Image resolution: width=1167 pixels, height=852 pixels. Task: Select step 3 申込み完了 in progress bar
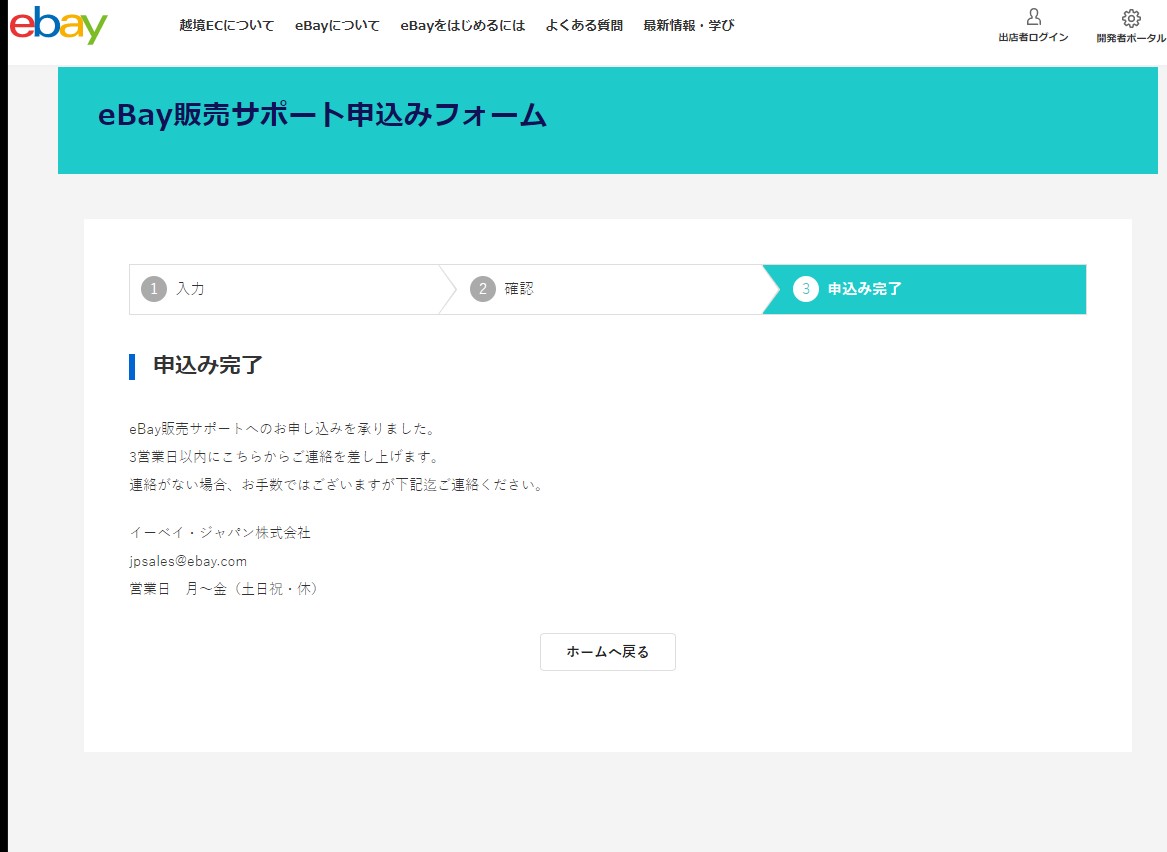[924, 289]
